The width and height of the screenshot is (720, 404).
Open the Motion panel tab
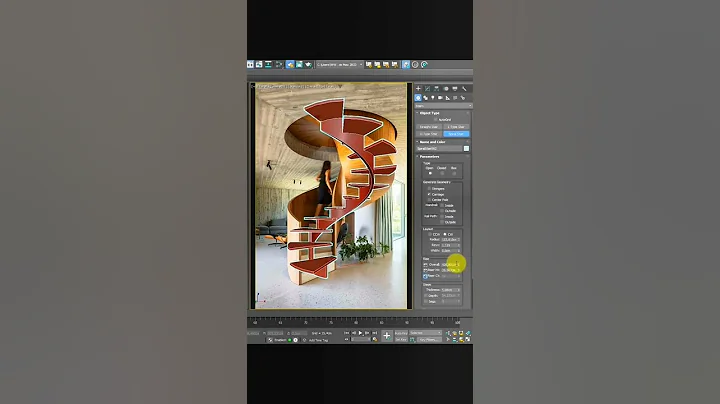pos(446,89)
